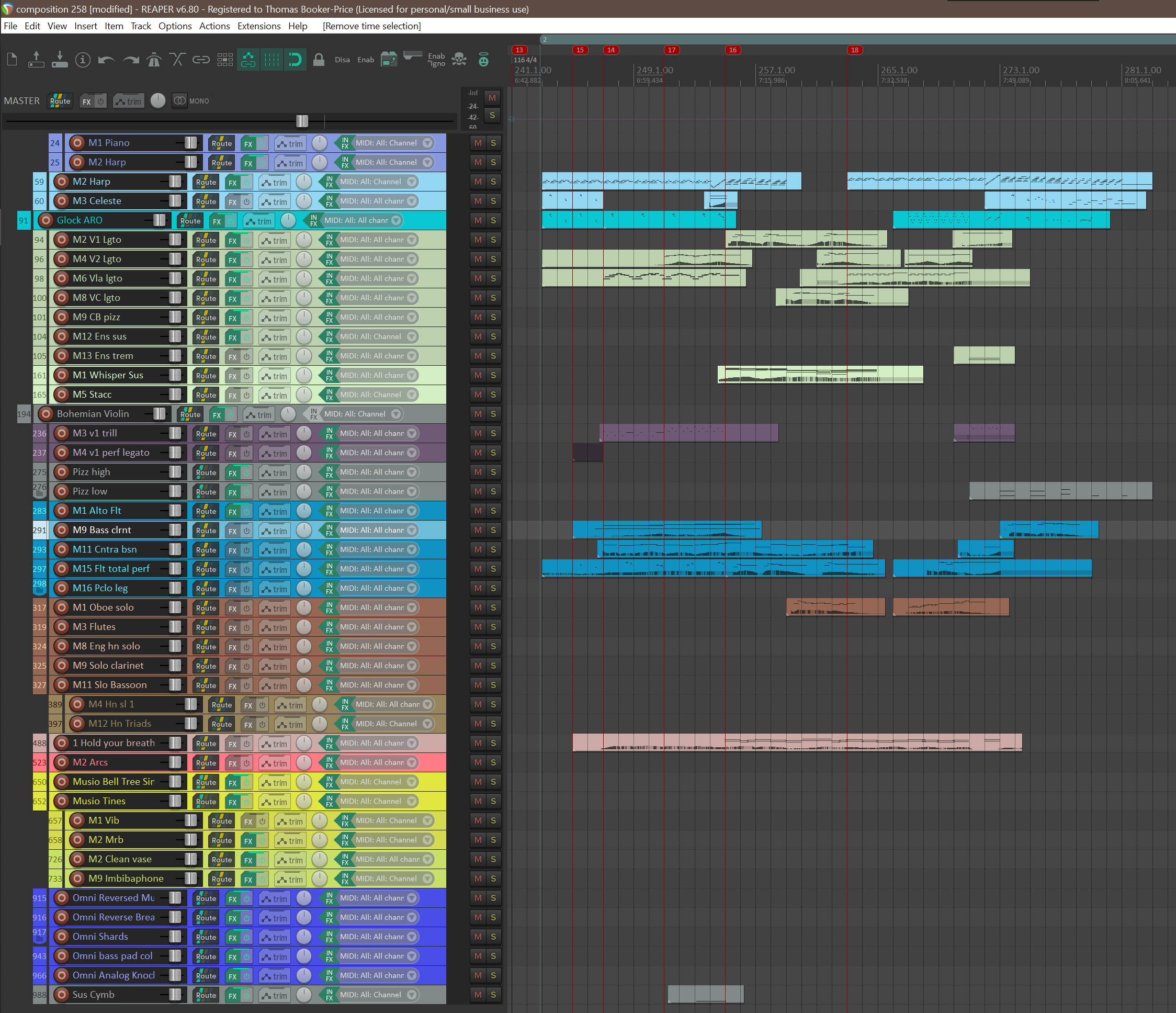Click the skull and crossbones icon
1176x1013 pixels.
click(x=459, y=60)
